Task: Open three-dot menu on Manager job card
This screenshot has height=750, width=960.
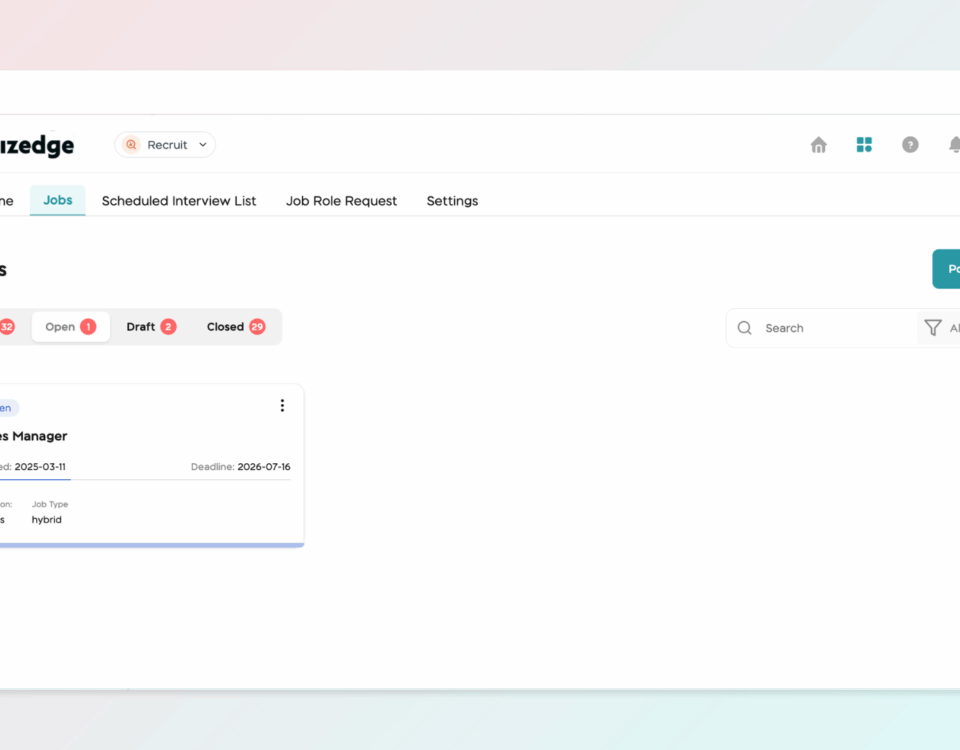Action: 282,405
